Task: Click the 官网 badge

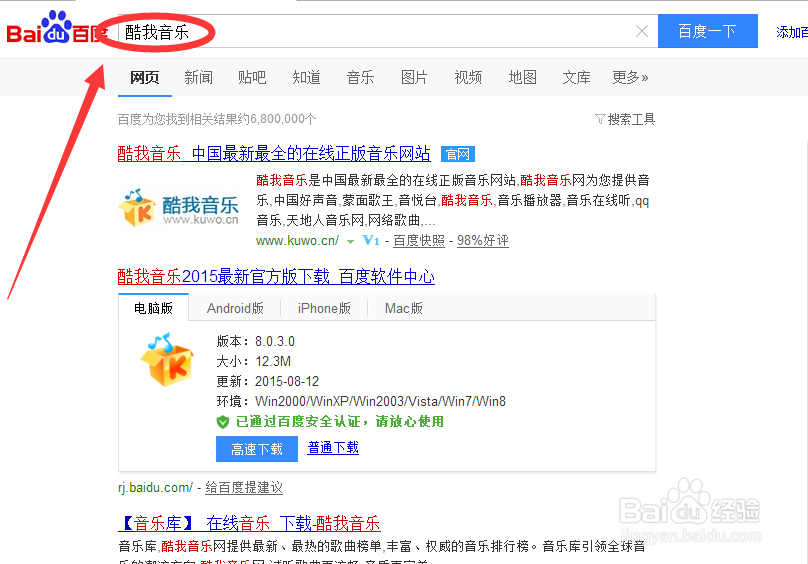Action: (458, 154)
